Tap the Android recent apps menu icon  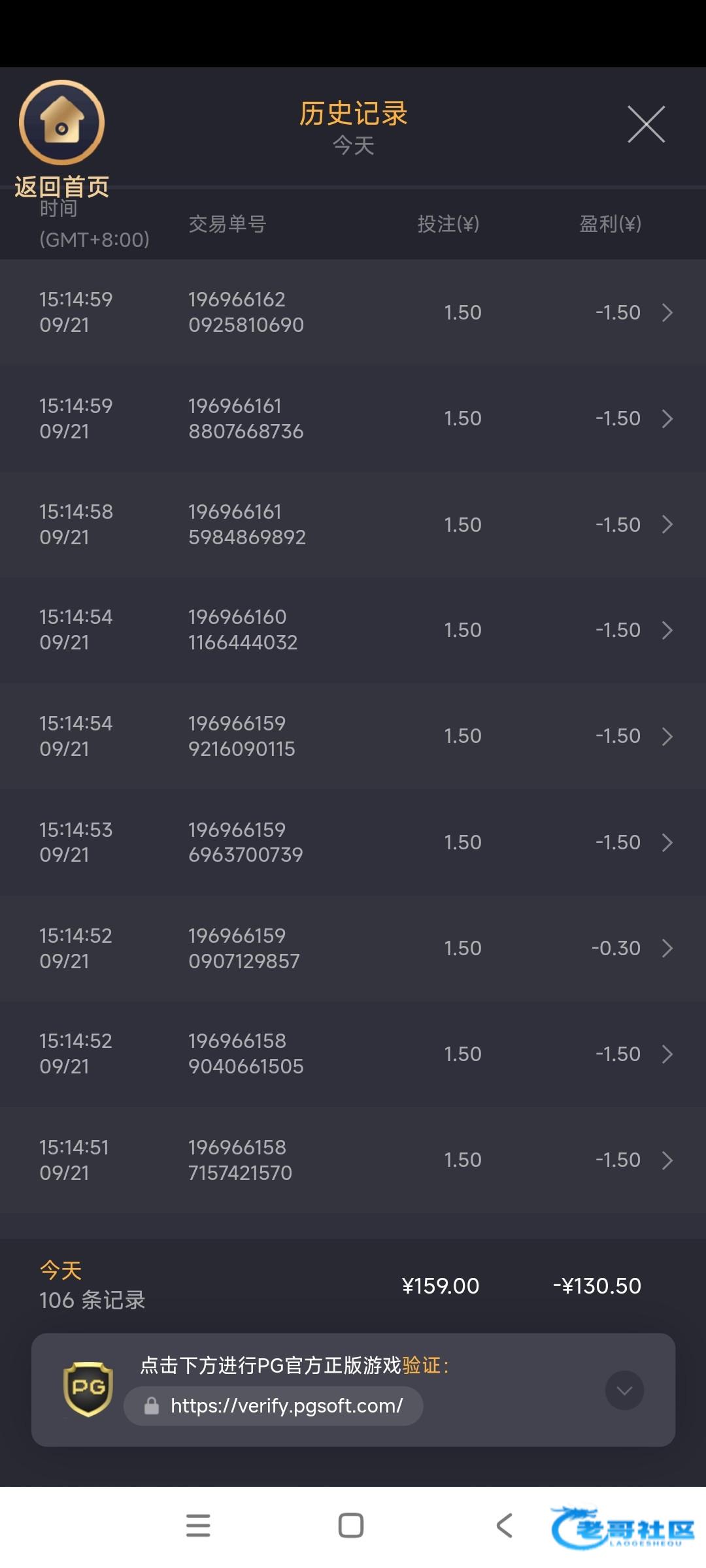click(198, 1526)
